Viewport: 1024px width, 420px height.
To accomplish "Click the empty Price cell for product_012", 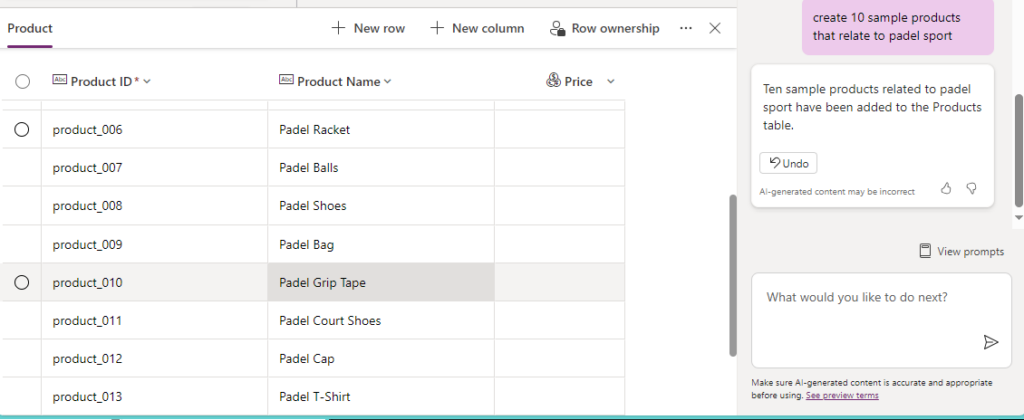I will (x=560, y=358).
